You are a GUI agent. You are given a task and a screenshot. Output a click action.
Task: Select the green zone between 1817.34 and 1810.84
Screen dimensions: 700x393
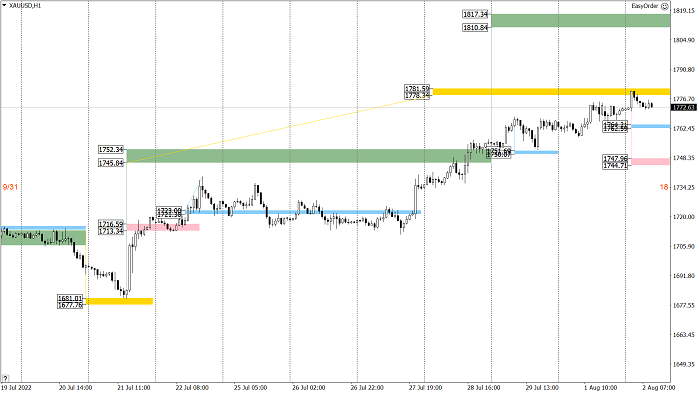[580, 21]
